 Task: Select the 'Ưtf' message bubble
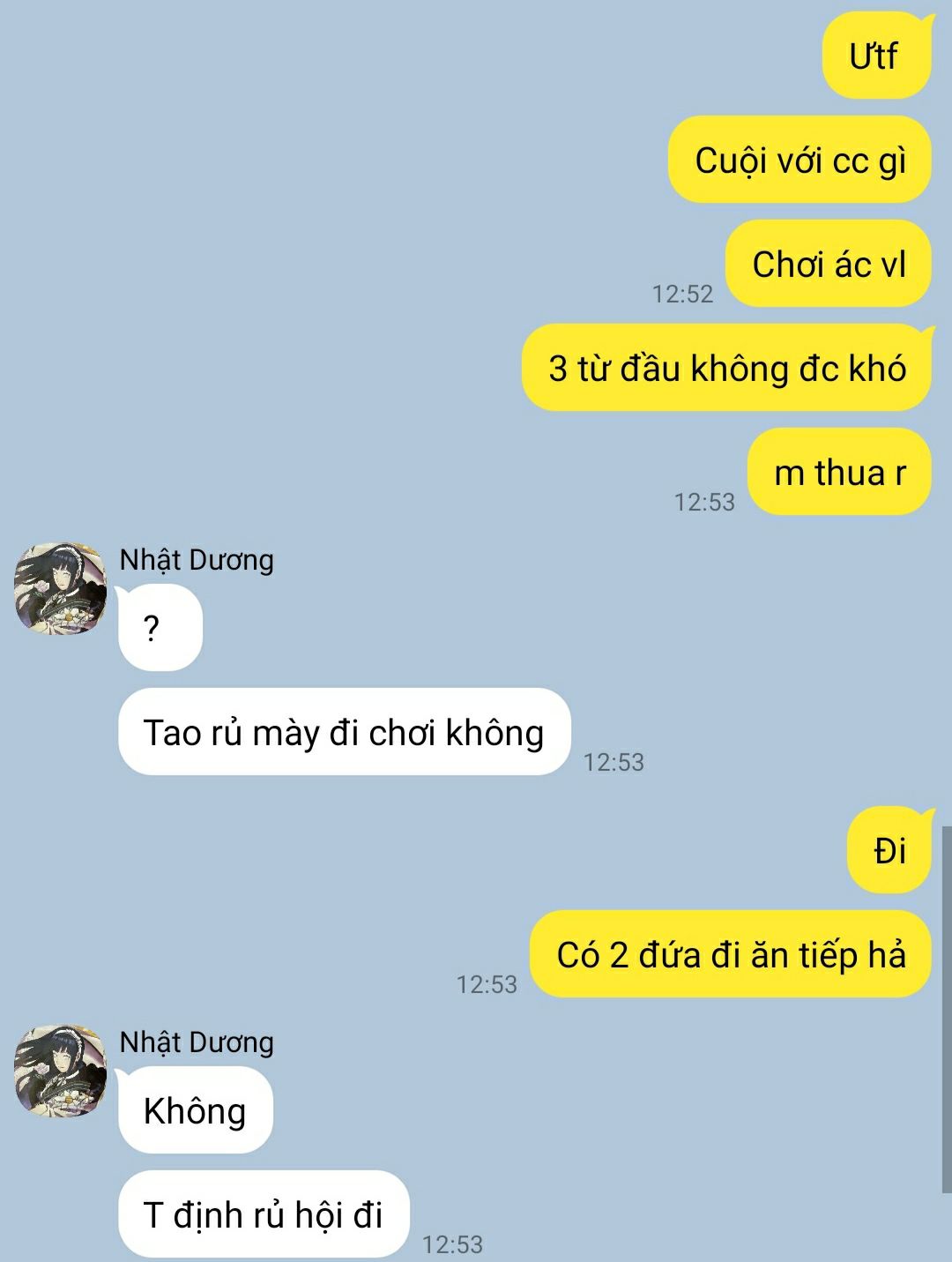click(x=877, y=56)
